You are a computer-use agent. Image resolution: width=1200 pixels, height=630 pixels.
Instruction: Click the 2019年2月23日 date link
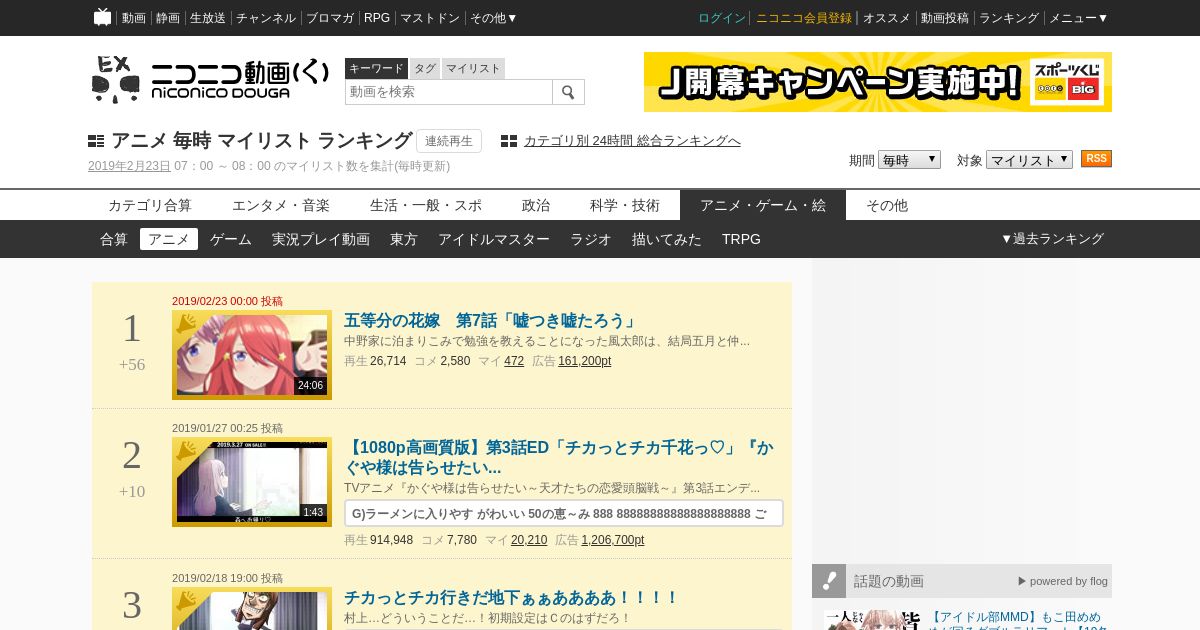(x=129, y=166)
